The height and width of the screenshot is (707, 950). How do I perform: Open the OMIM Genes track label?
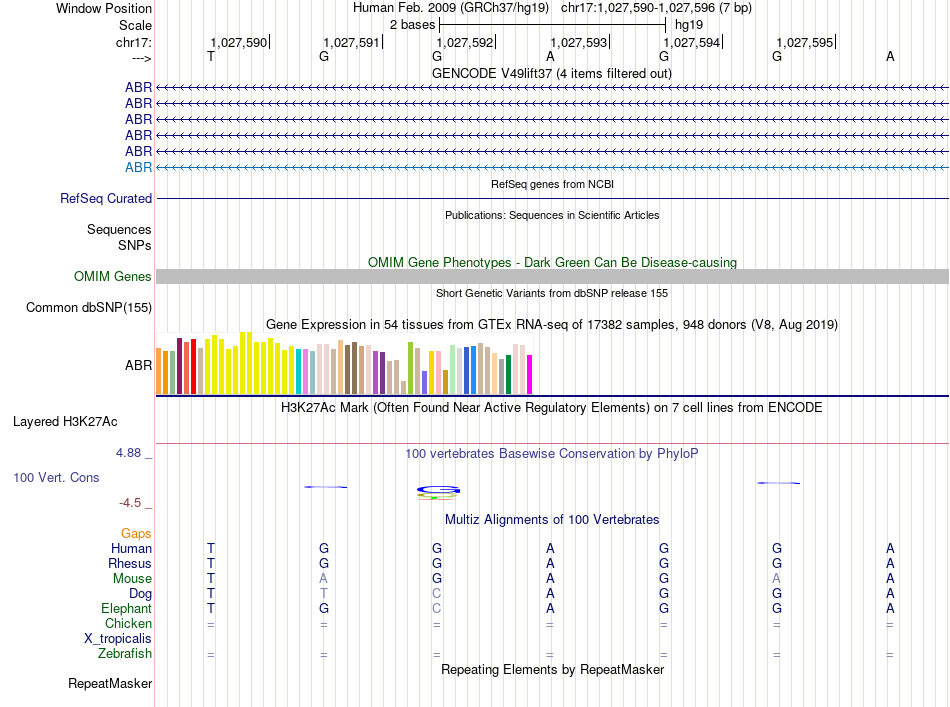(112, 276)
